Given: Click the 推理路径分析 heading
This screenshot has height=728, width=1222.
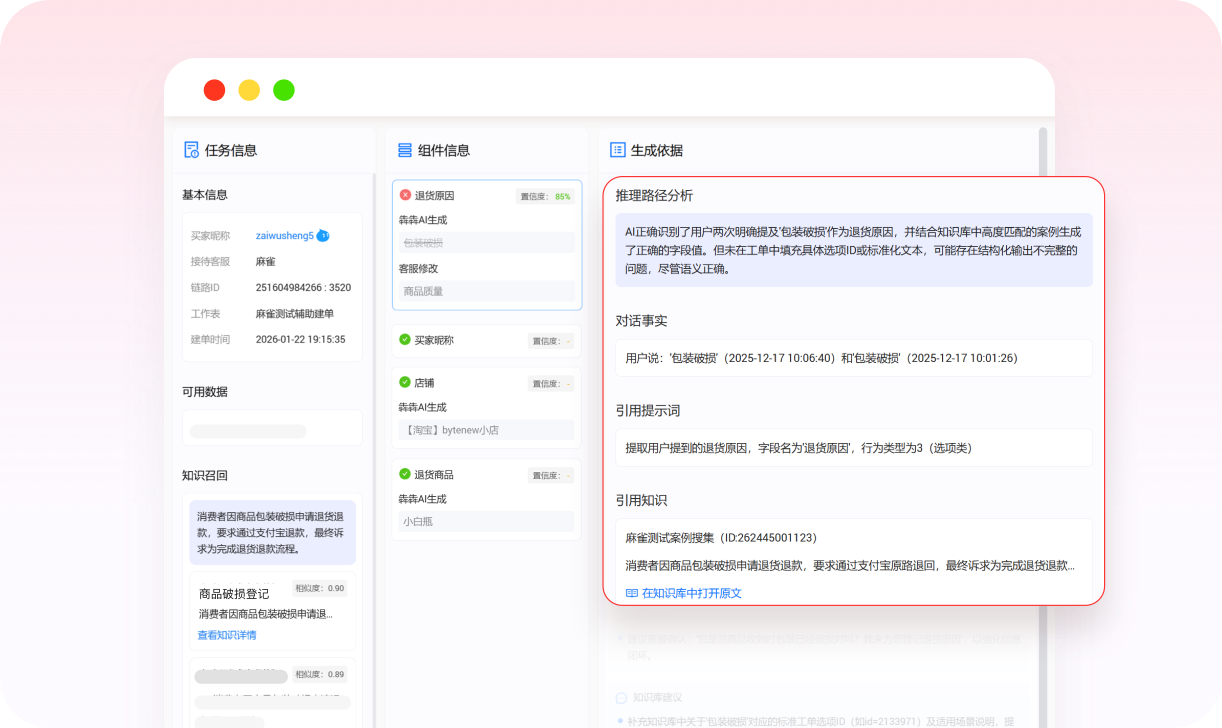Looking at the screenshot, I should pos(654,195).
